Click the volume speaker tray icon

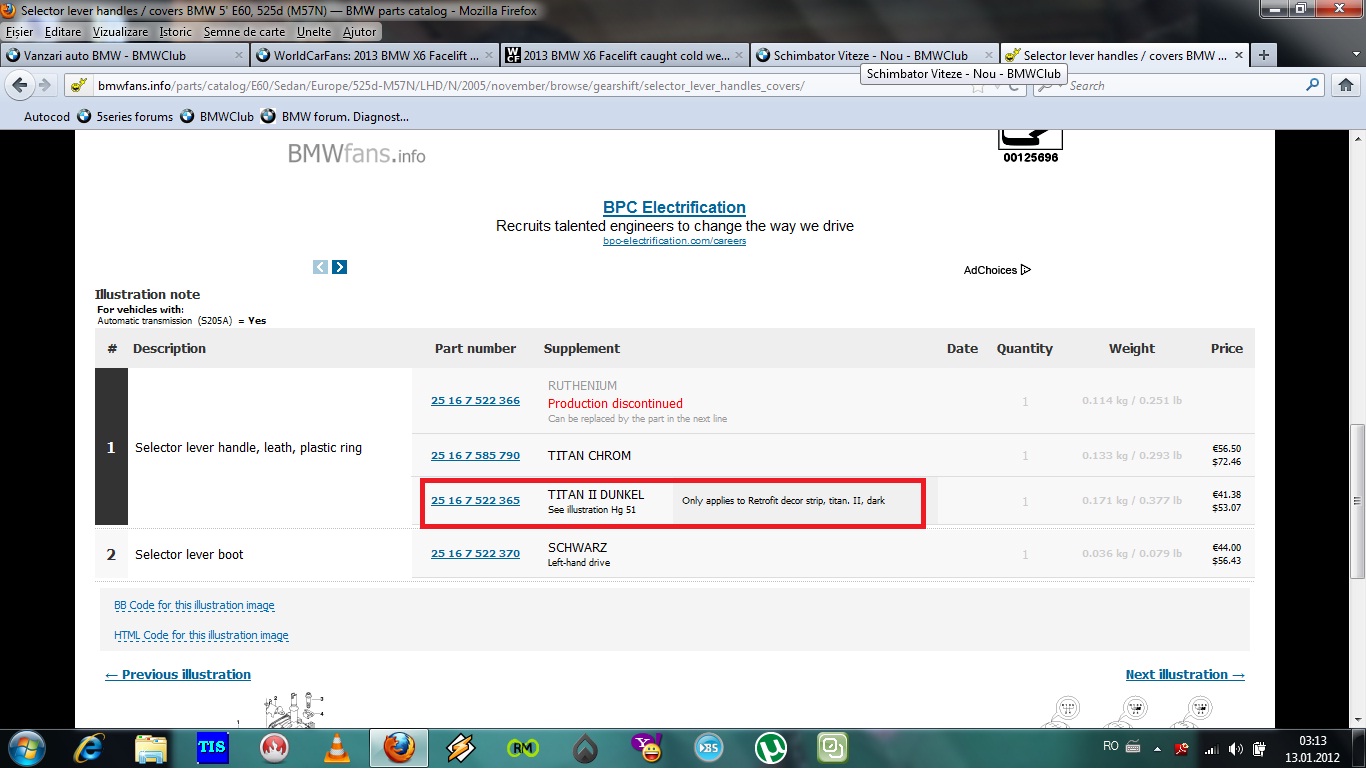point(1237,748)
